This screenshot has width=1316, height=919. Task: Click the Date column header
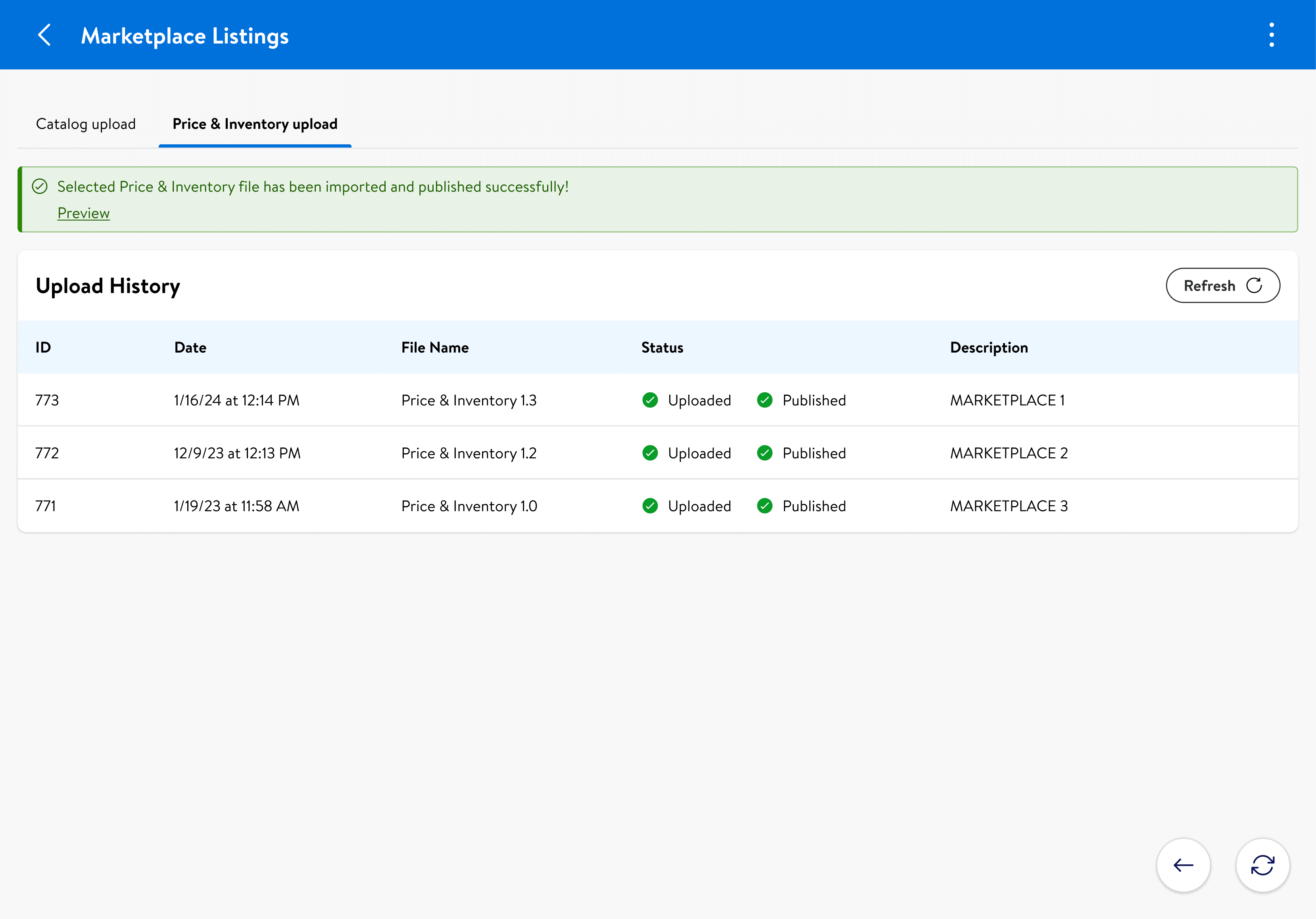[190, 348]
